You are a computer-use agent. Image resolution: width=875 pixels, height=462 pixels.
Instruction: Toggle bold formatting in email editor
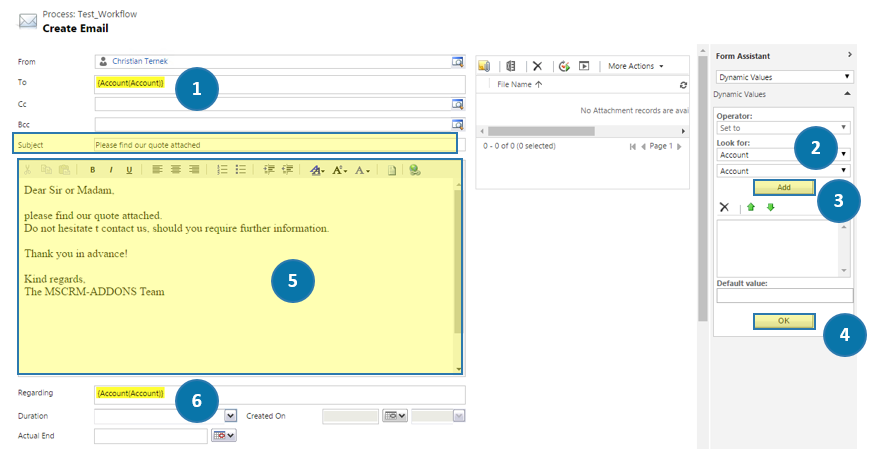[x=92, y=170]
